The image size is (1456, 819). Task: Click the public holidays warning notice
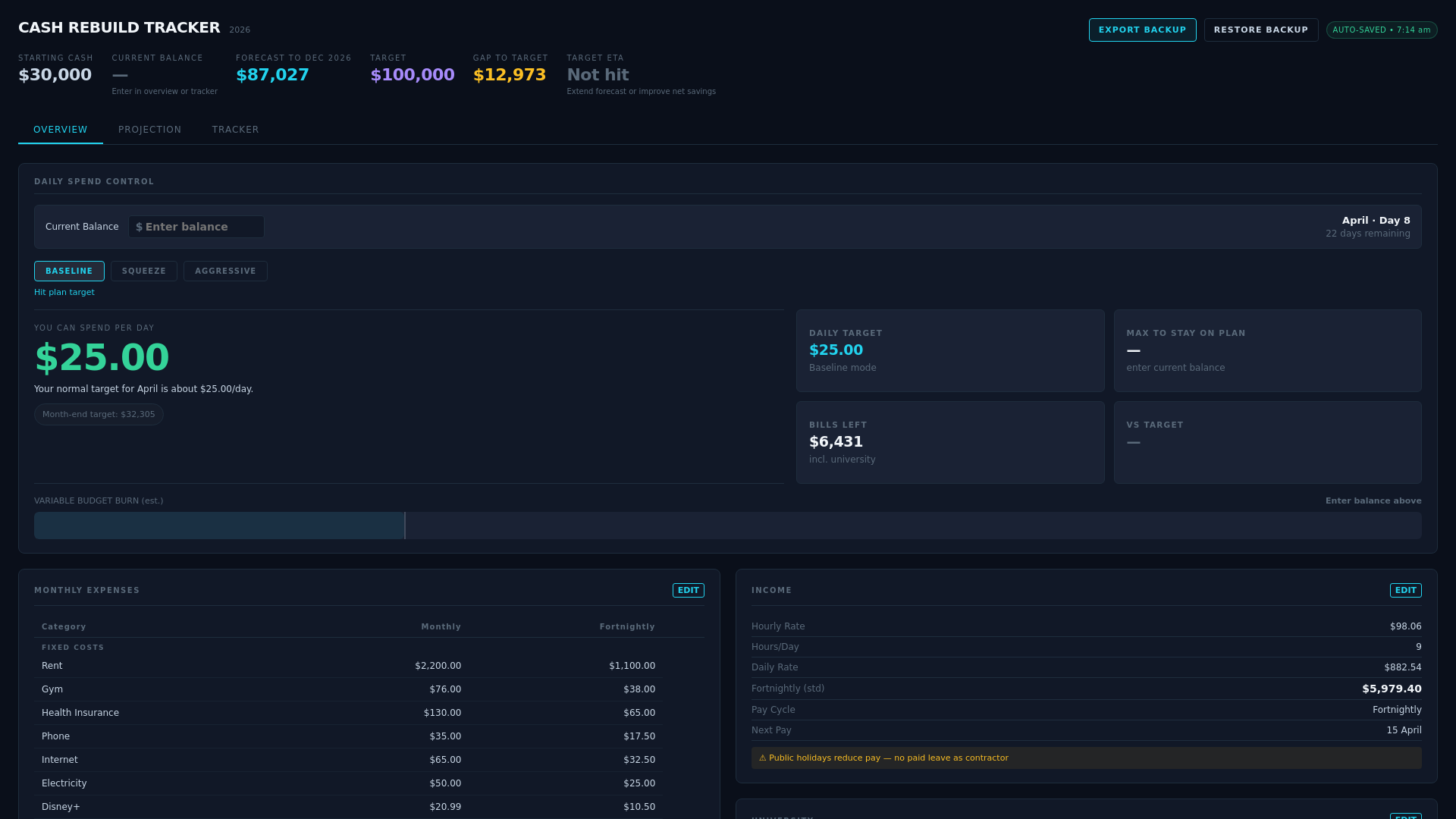[x=1087, y=758]
